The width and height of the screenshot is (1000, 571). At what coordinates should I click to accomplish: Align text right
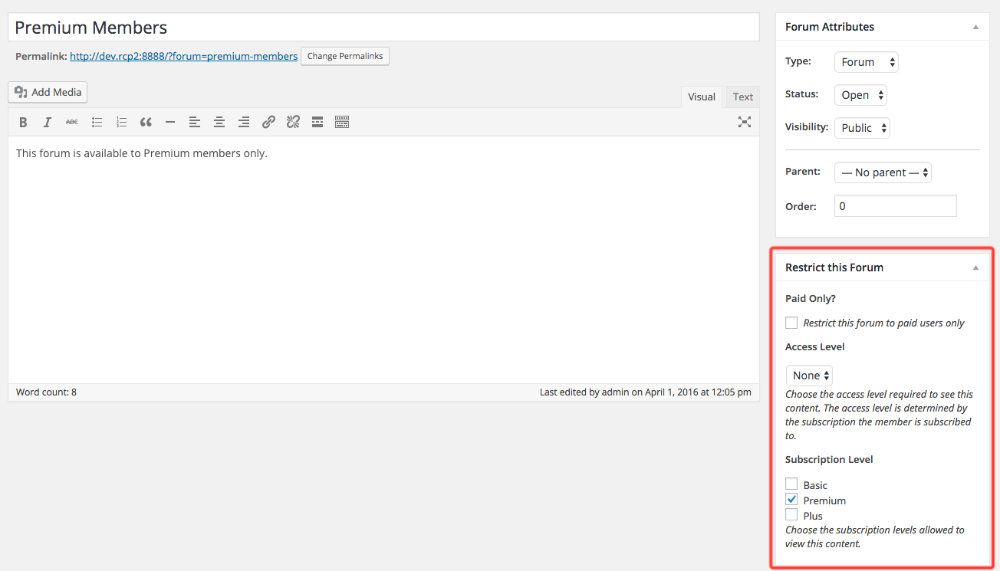tap(244, 122)
